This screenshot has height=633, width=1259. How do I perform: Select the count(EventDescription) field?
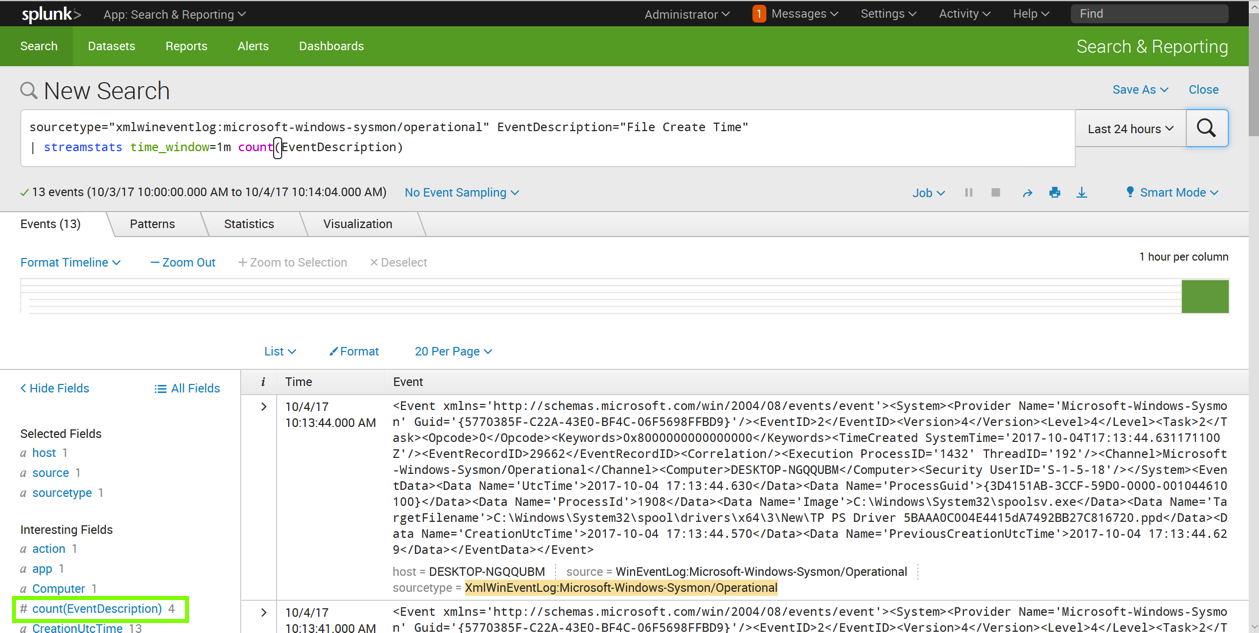click(x=96, y=608)
